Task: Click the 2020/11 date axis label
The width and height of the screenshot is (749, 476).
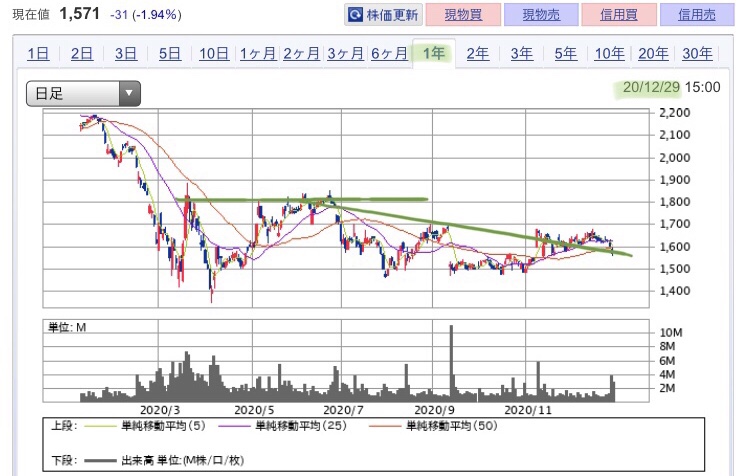Action: click(528, 410)
